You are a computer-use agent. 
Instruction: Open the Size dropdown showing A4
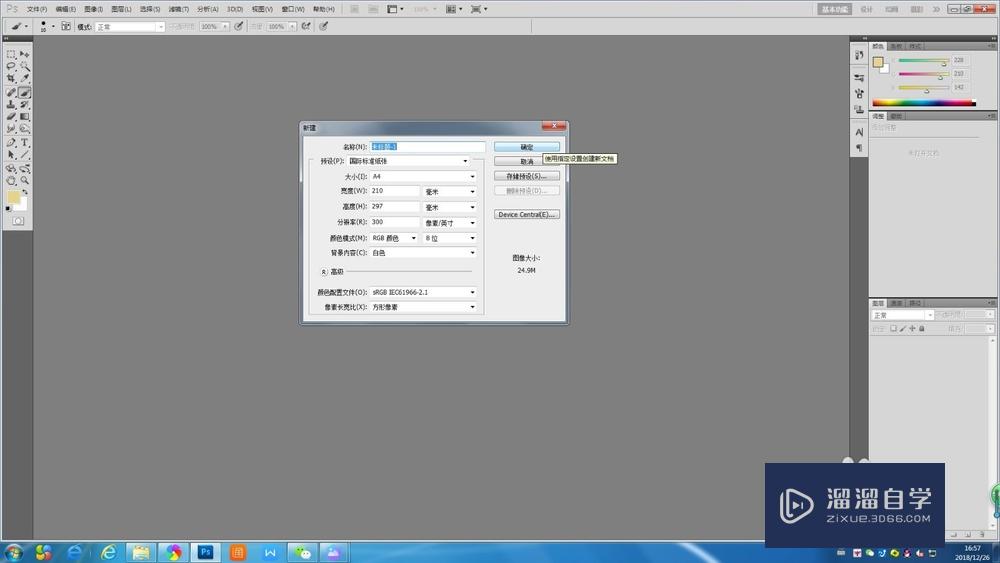(x=423, y=177)
